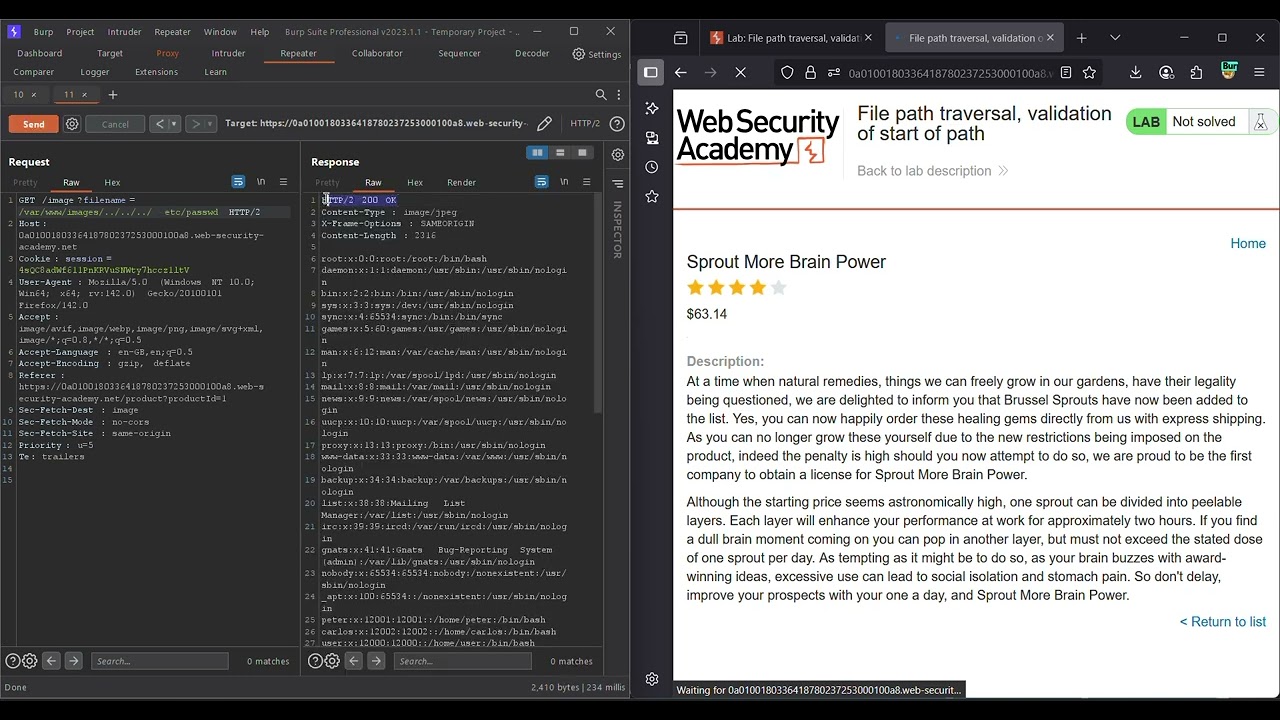The width and height of the screenshot is (1280, 720).
Task: Switch to Repeater tab 10
Action: (18, 95)
